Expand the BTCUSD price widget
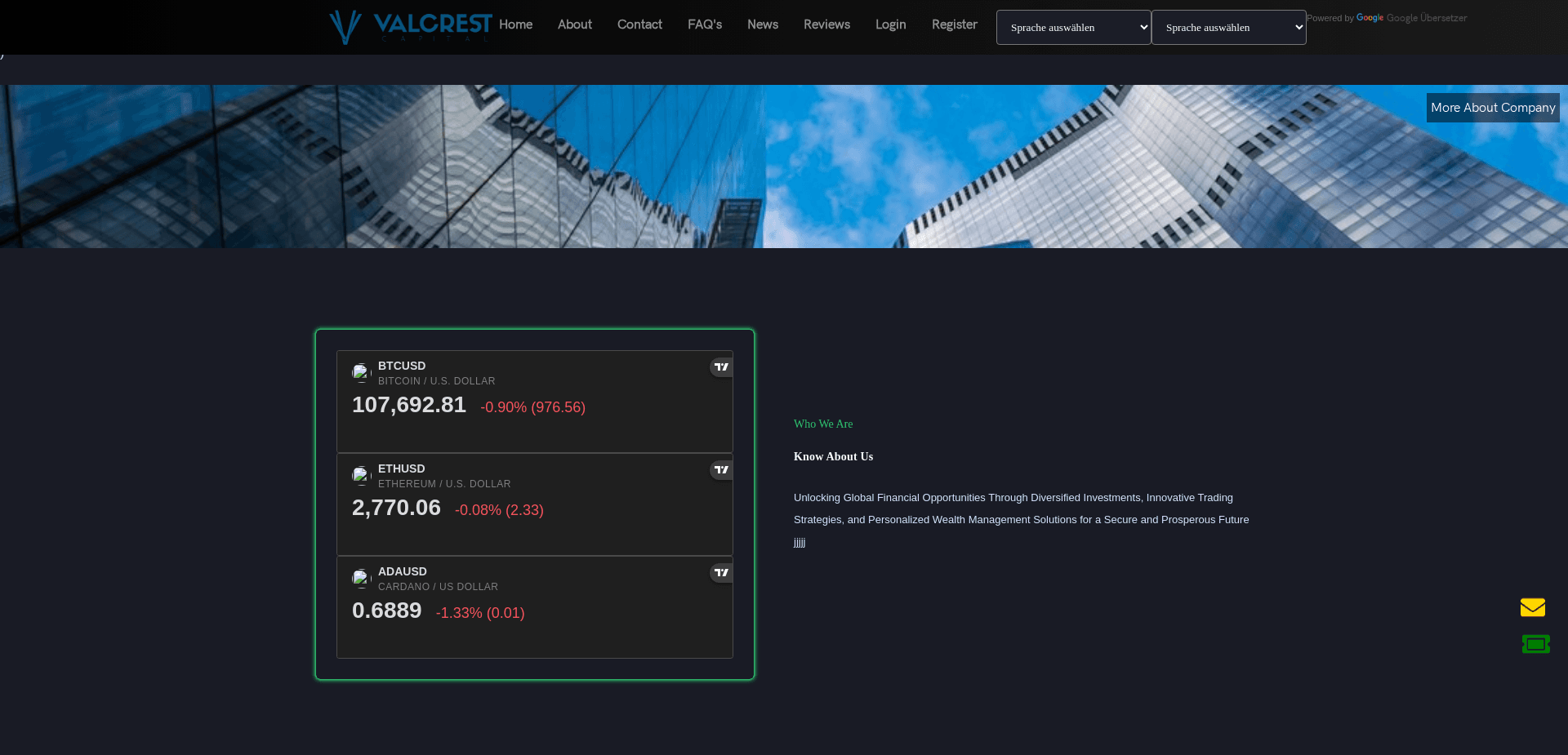 pos(535,401)
